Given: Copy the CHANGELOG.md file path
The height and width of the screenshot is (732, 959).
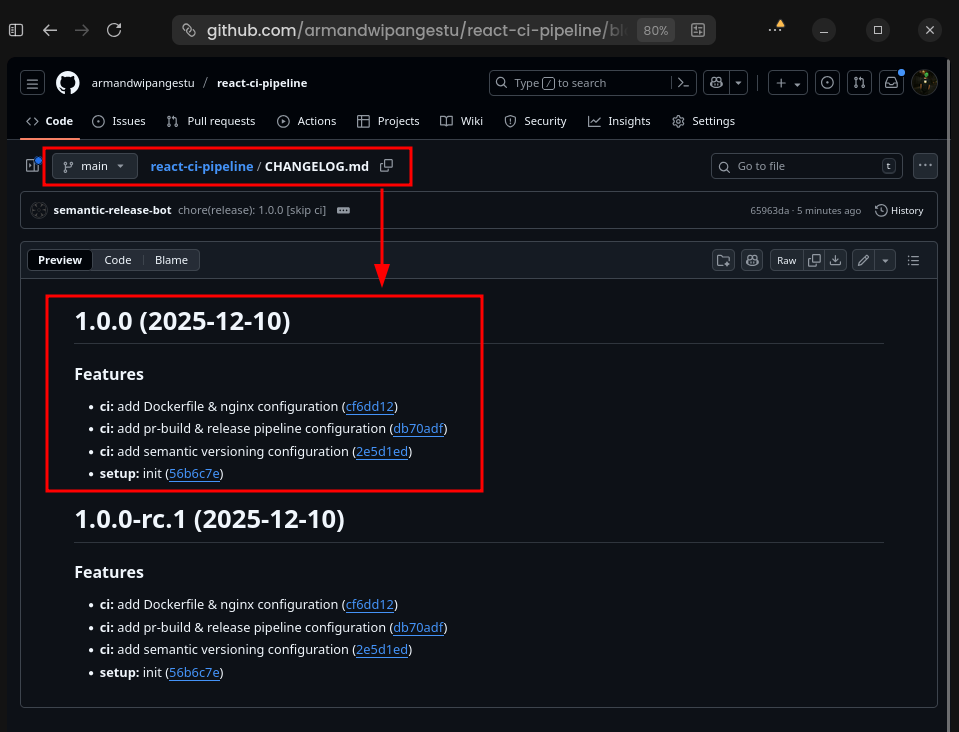Looking at the screenshot, I should pos(386,166).
